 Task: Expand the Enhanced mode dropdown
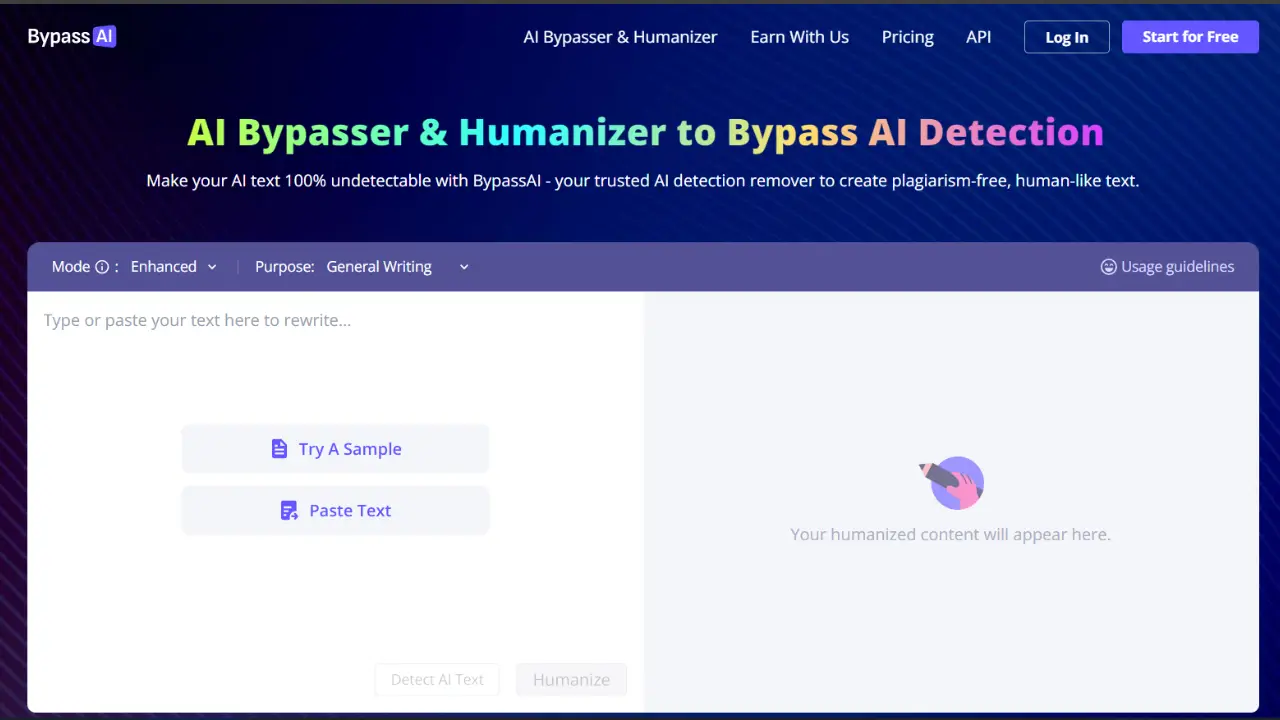click(x=174, y=267)
